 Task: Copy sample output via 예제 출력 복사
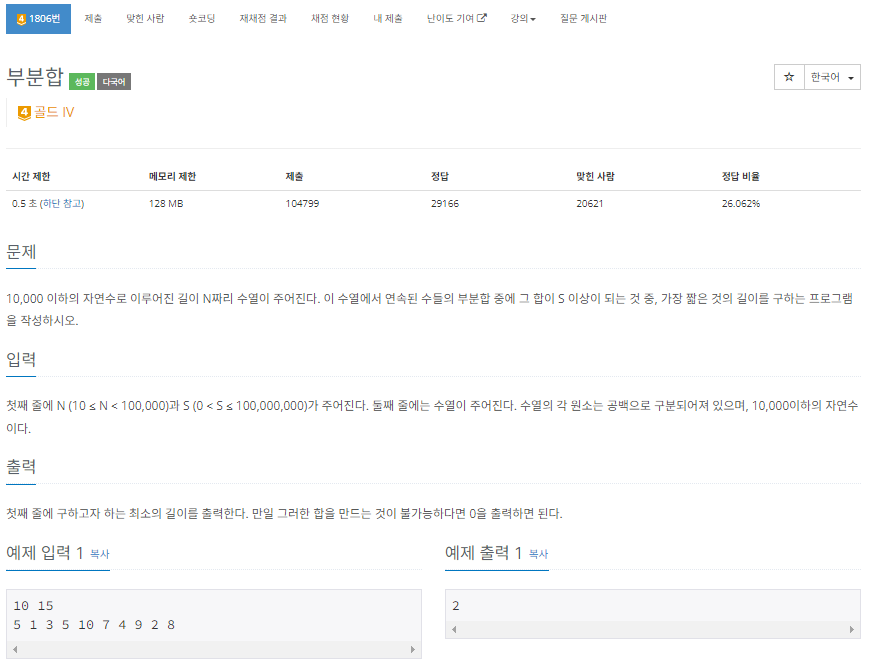coord(538,554)
